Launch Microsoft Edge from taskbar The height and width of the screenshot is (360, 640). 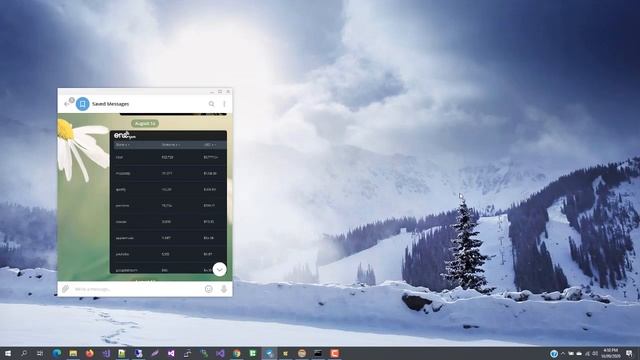(x=57, y=353)
